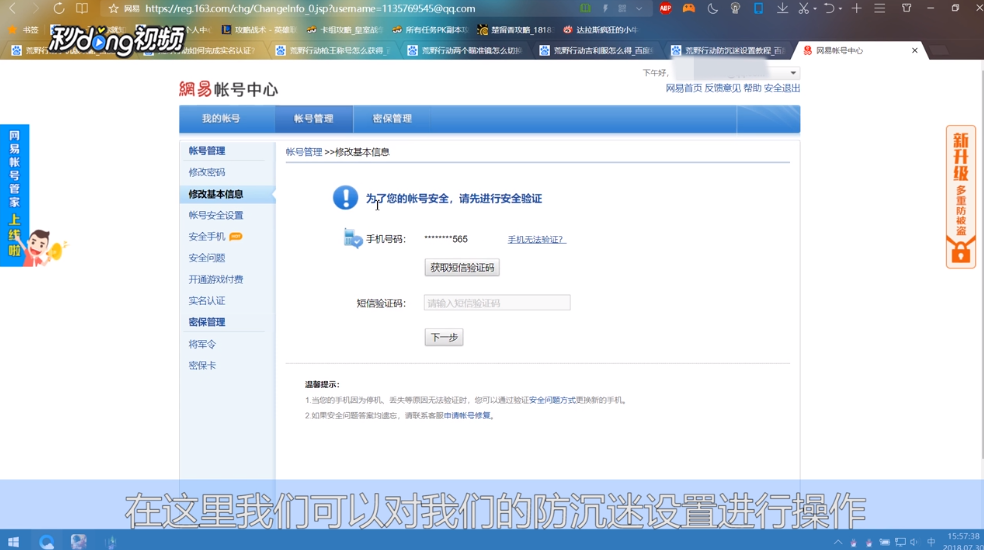Switch to 荒野行动防沉迷设置教程 browser tab
984x550 pixels.
[x=727, y=50]
